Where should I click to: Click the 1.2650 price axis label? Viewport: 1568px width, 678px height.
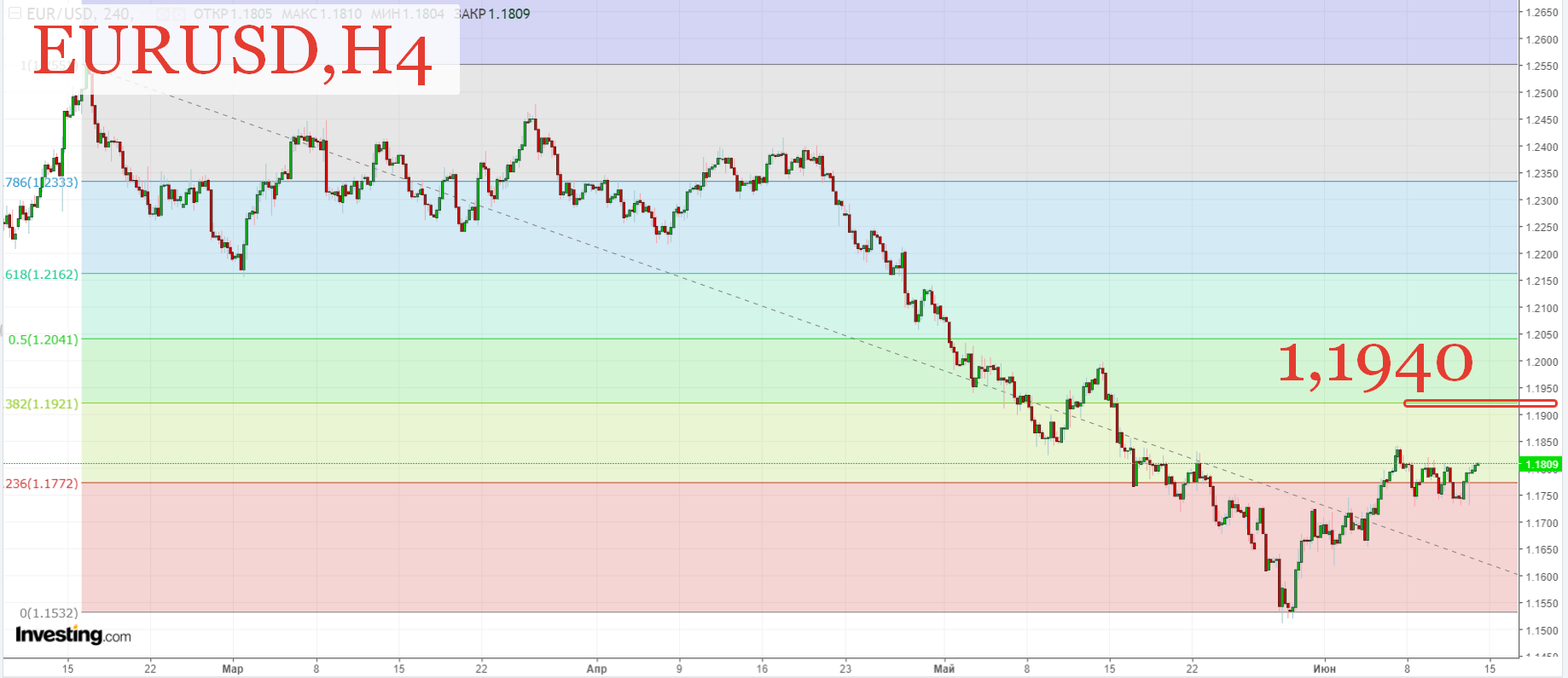[x=1542, y=12]
